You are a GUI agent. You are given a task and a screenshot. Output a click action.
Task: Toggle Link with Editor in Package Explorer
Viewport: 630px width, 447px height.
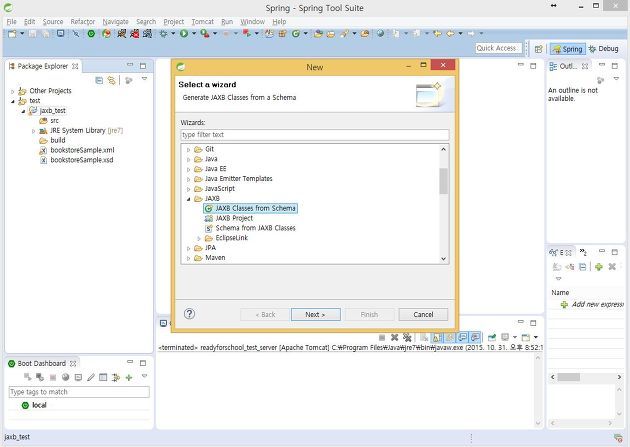[x=111, y=81]
